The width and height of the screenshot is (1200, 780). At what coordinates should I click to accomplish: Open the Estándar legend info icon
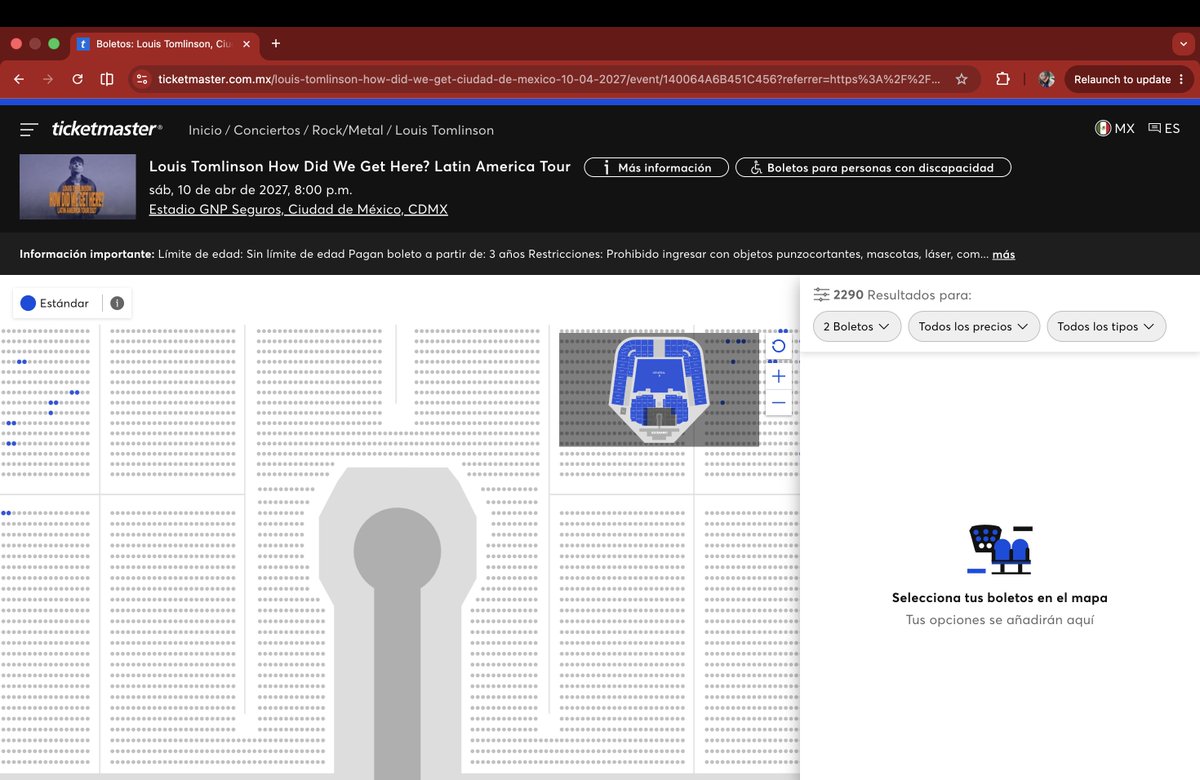point(117,303)
